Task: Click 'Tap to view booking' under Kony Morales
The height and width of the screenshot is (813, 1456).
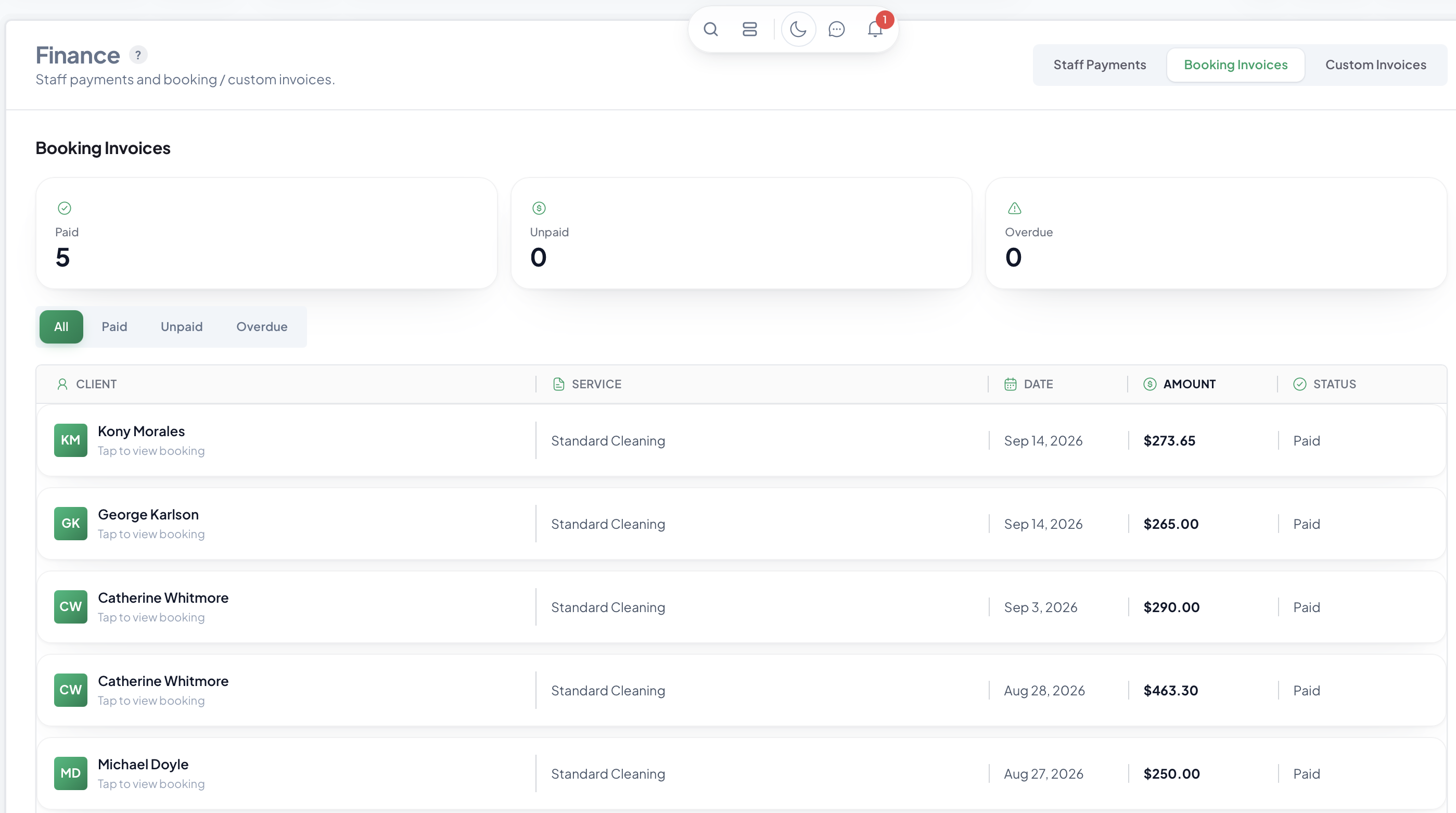Action: coord(151,451)
